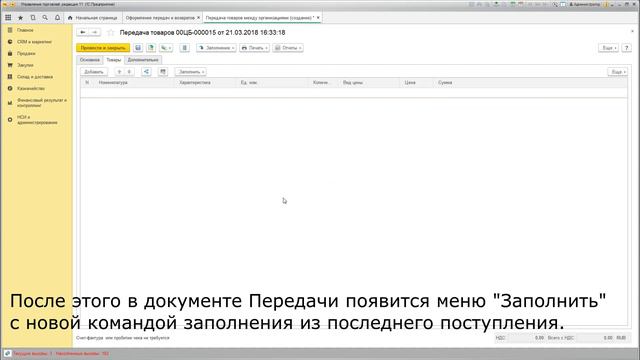Open the Начальная страница tab
640x360 pixels.
point(93,18)
